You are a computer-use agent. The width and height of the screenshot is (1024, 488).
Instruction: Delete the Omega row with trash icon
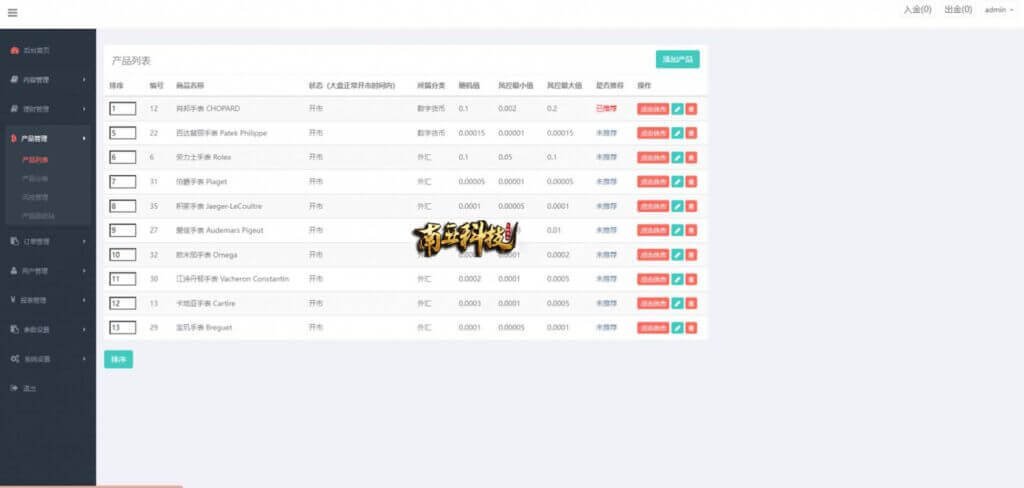(x=691, y=254)
